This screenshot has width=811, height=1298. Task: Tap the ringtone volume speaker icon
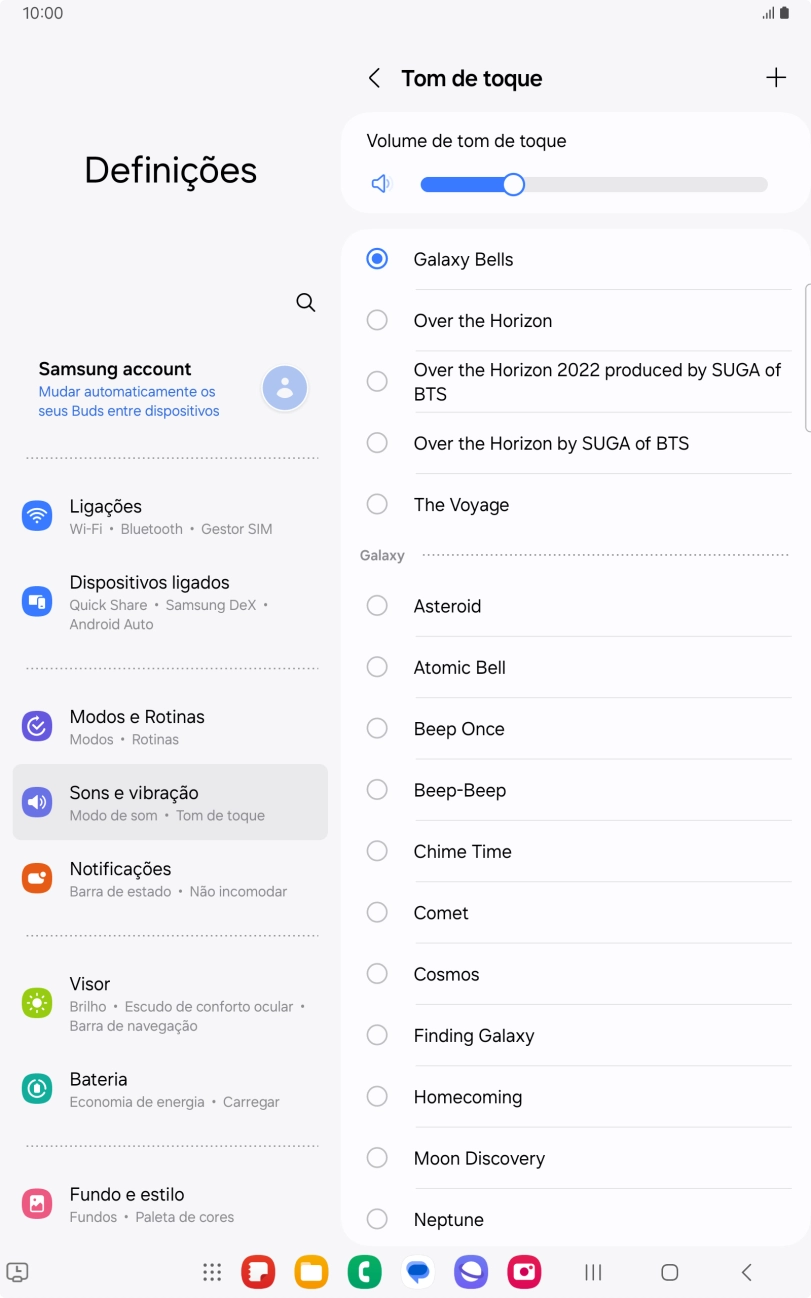coord(381,184)
